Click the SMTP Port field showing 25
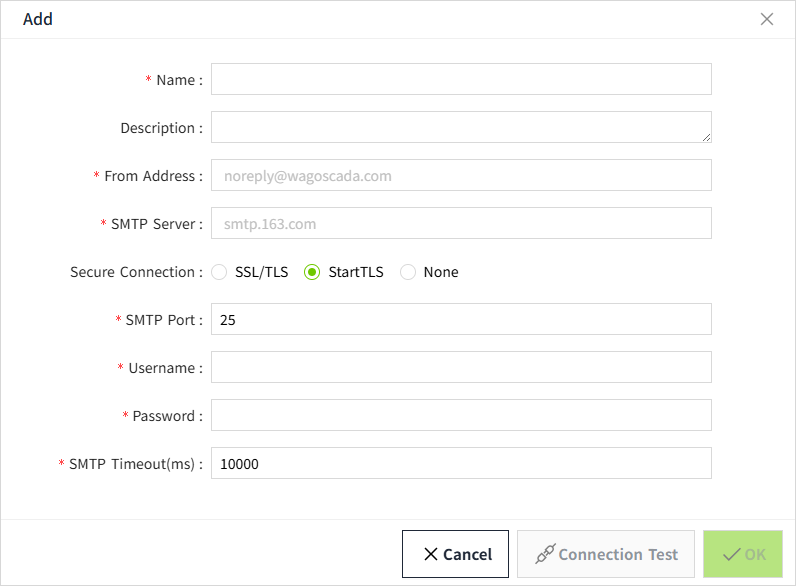The height and width of the screenshot is (586, 796). tap(461, 319)
